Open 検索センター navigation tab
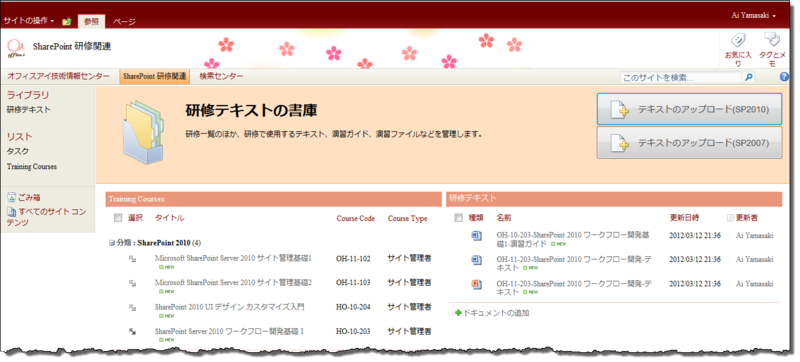The height and width of the screenshot is (362, 800). [221, 76]
